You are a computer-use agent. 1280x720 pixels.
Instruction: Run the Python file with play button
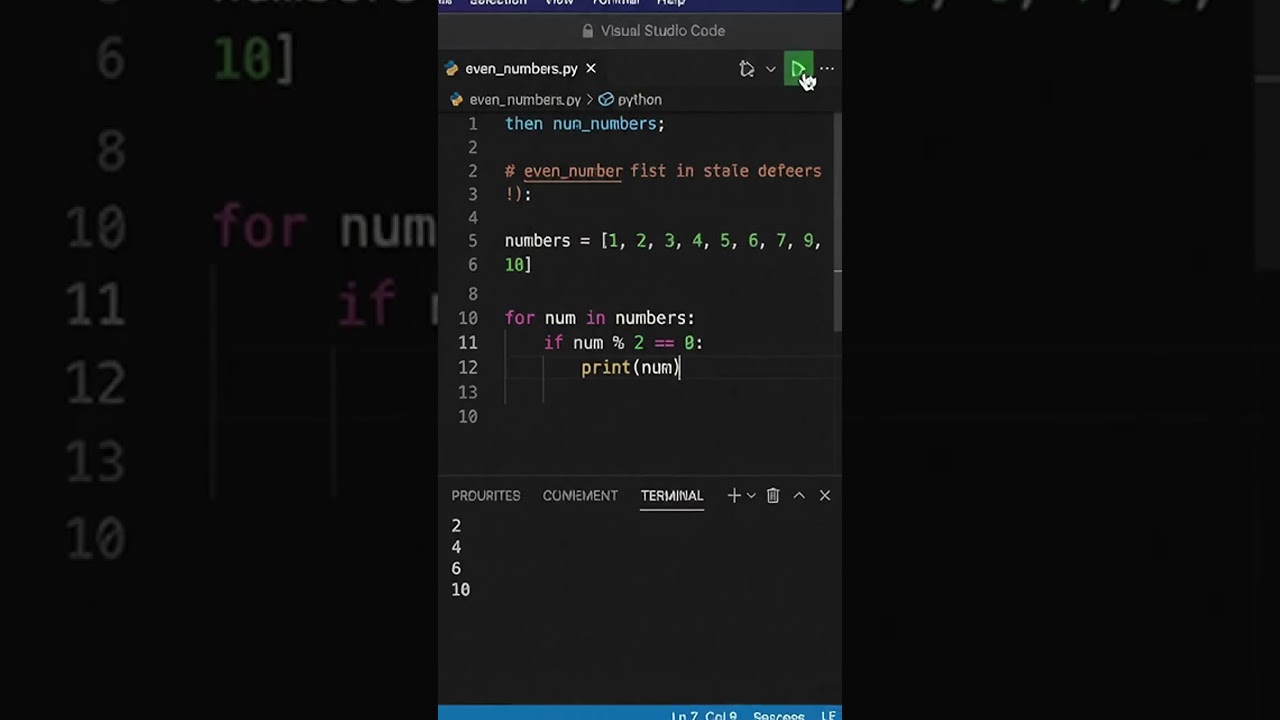[798, 69]
